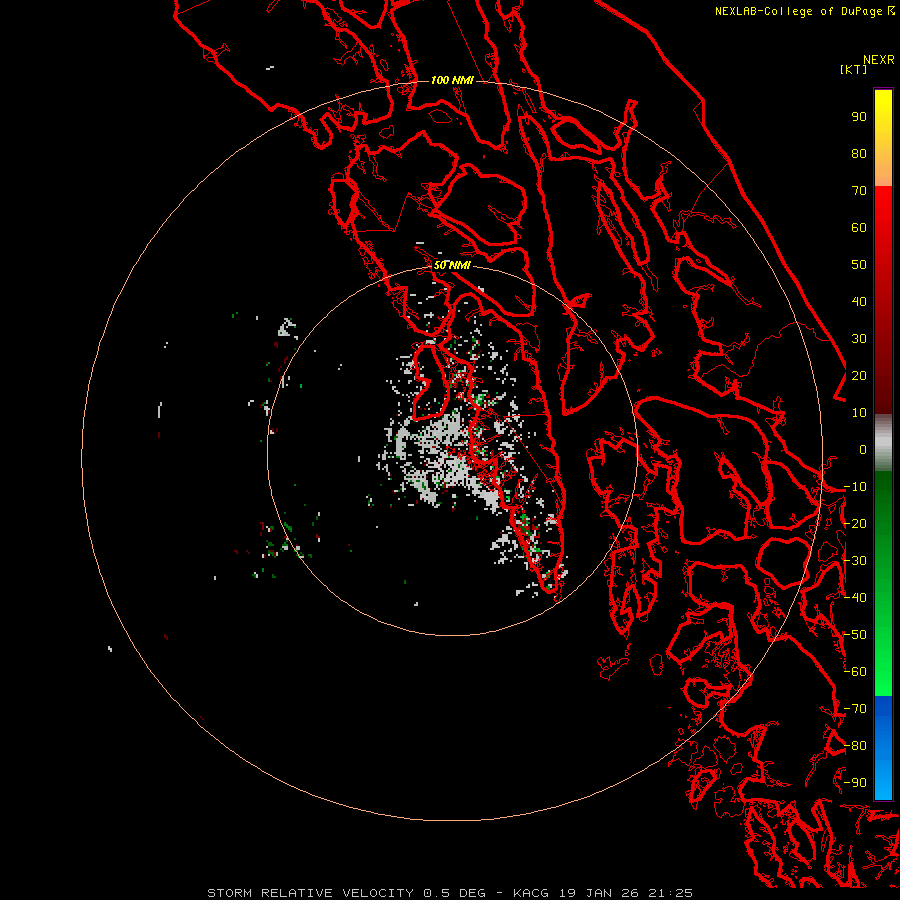Click the -10 value on velocity scale
This screenshot has height=900, width=900.
point(855,487)
